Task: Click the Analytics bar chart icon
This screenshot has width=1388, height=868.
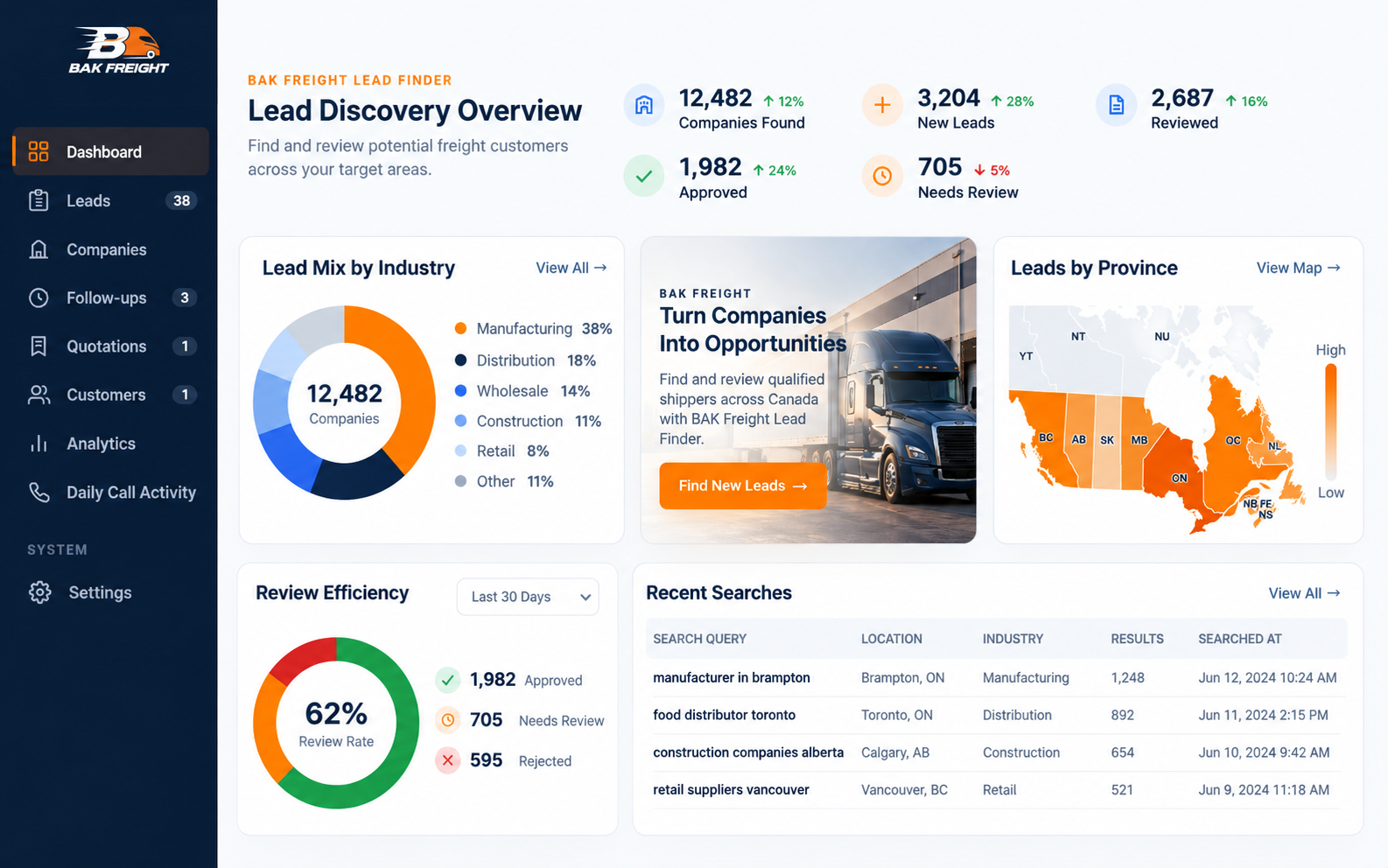Action: (39, 444)
